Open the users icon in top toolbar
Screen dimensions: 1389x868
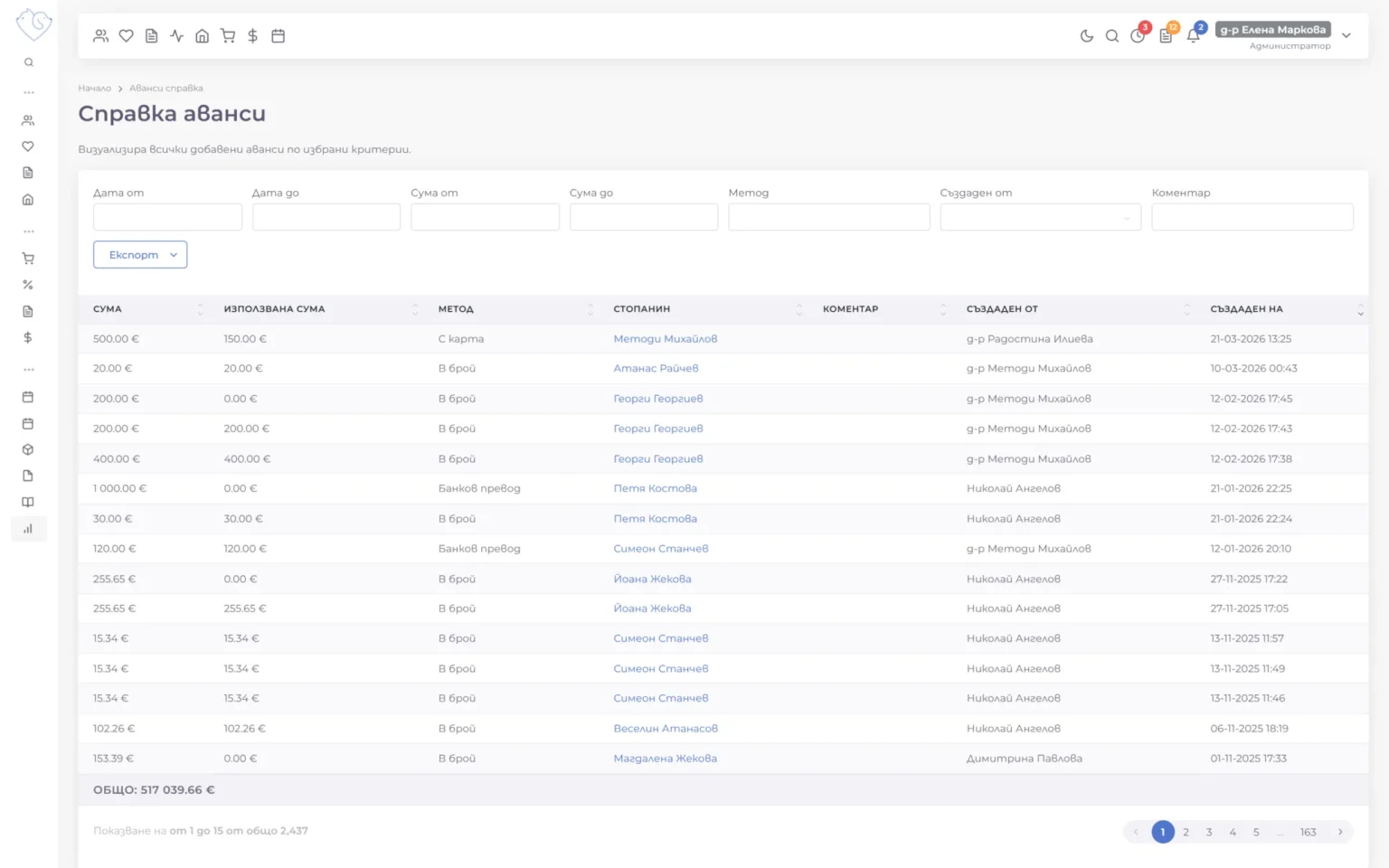tap(100, 36)
